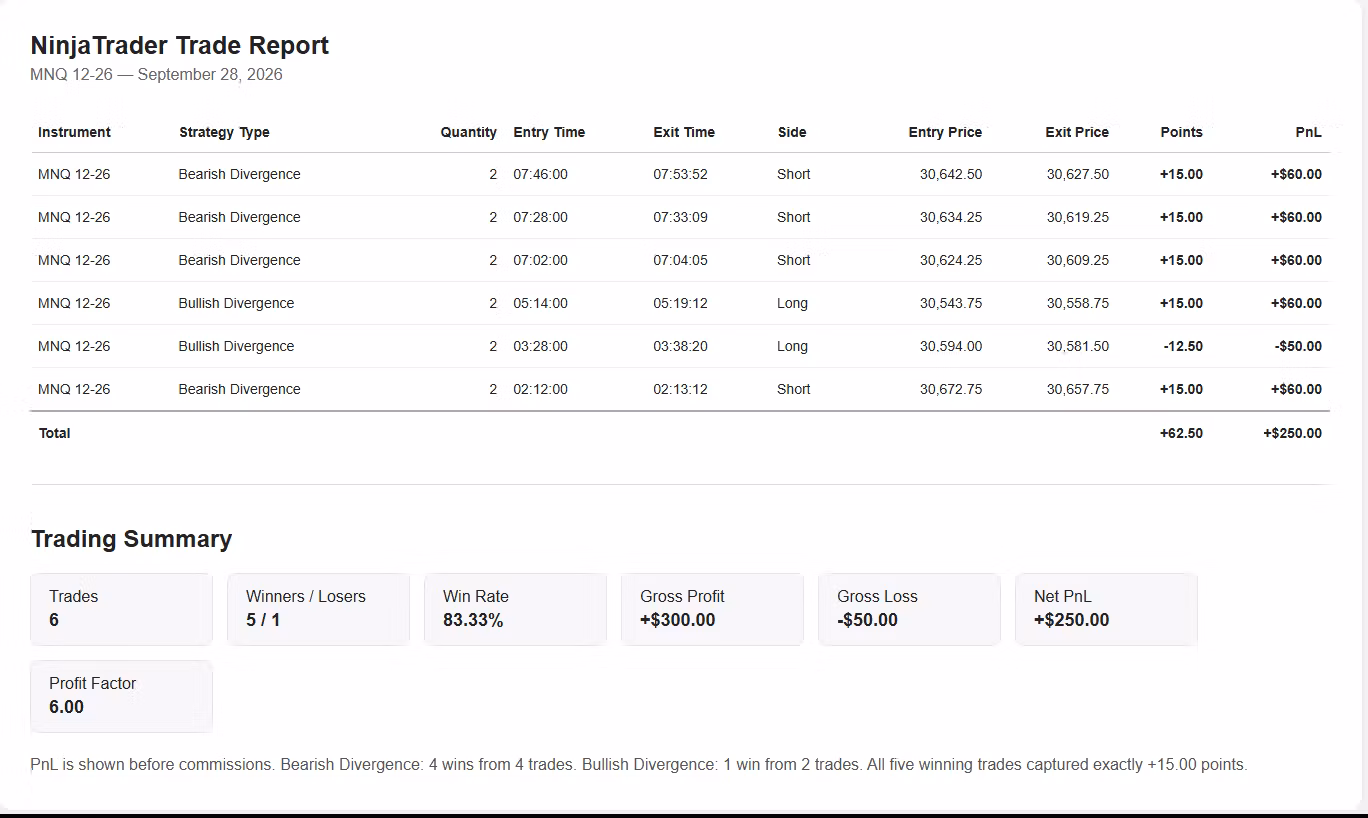Click exit price 30,627.50
The image size is (1368, 818).
coord(1078,174)
